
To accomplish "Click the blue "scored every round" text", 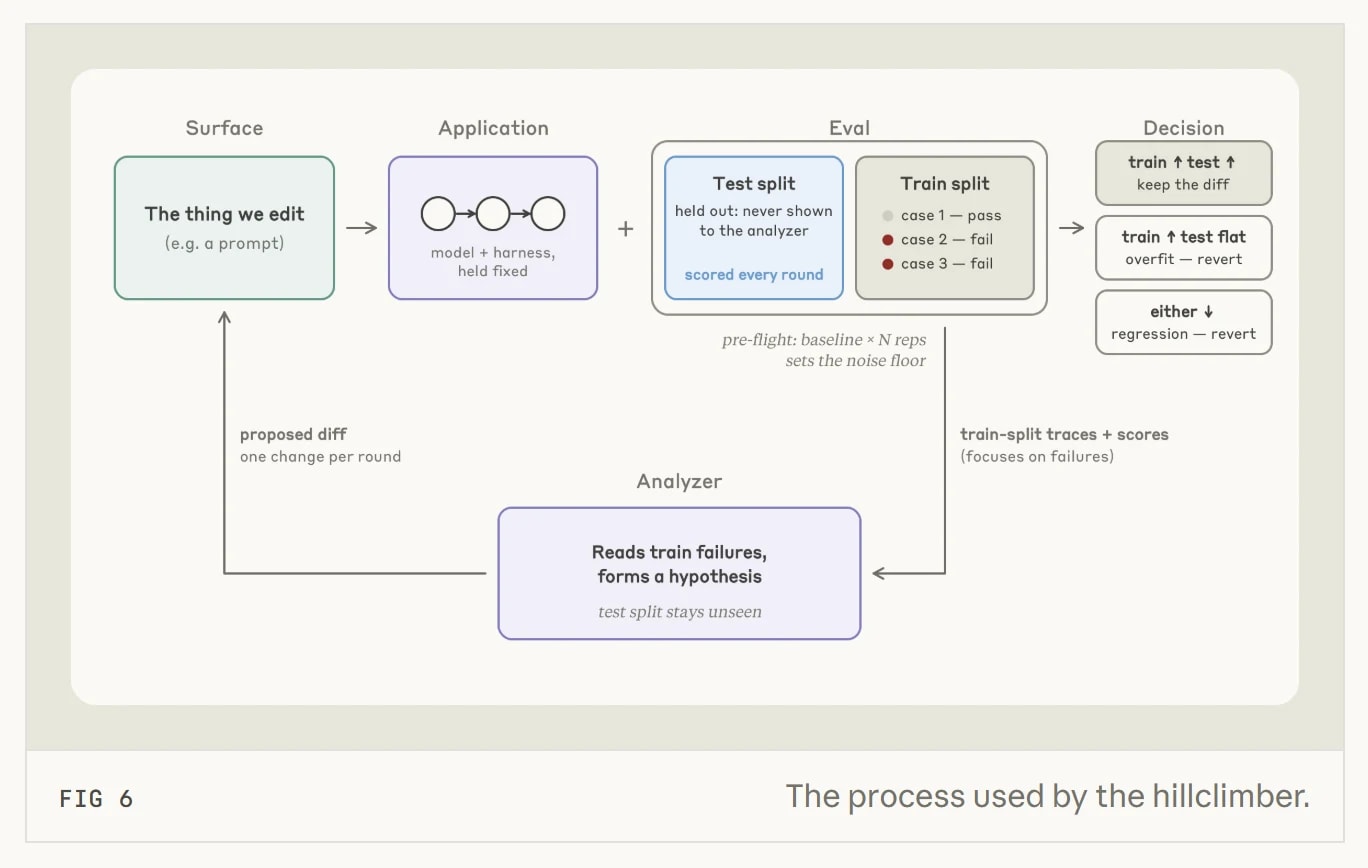I will (754, 275).
